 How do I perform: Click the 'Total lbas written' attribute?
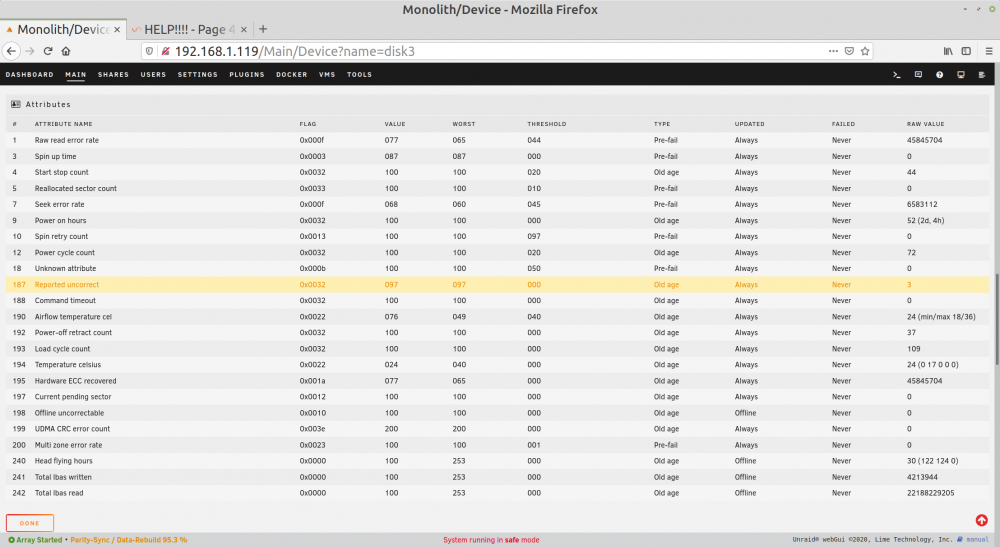(63, 477)
